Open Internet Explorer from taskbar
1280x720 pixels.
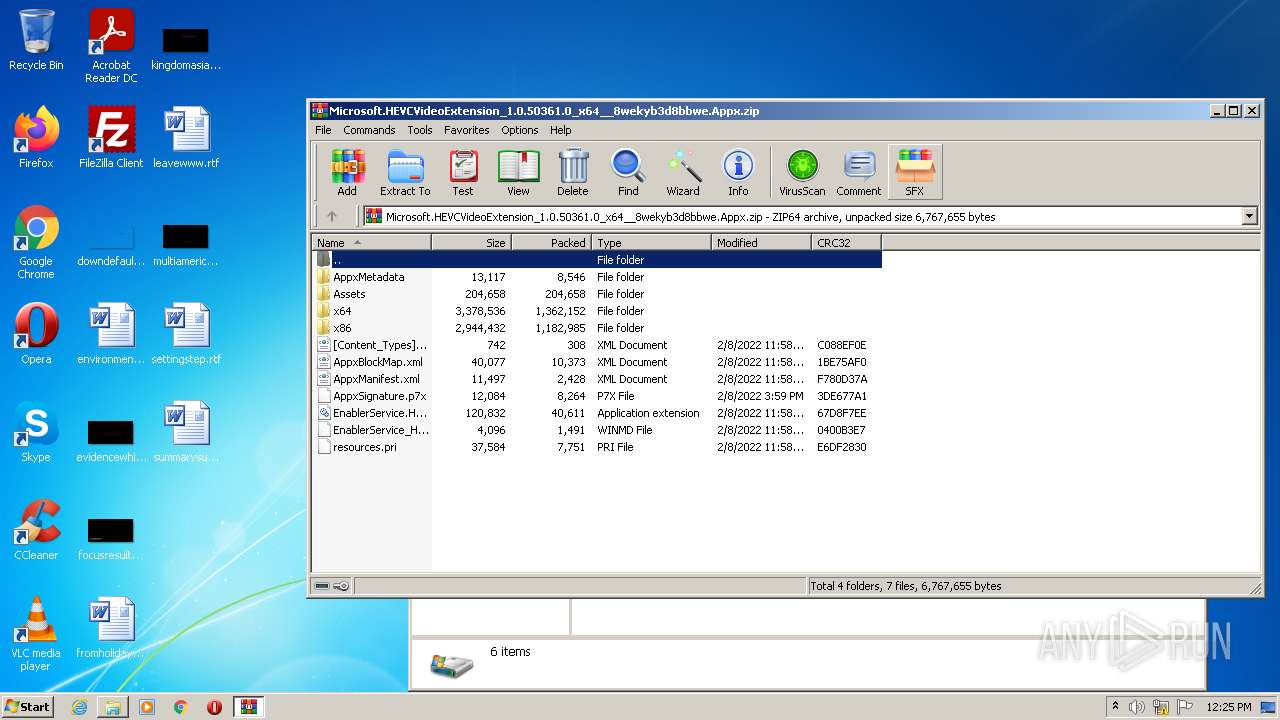click(79, 707)
